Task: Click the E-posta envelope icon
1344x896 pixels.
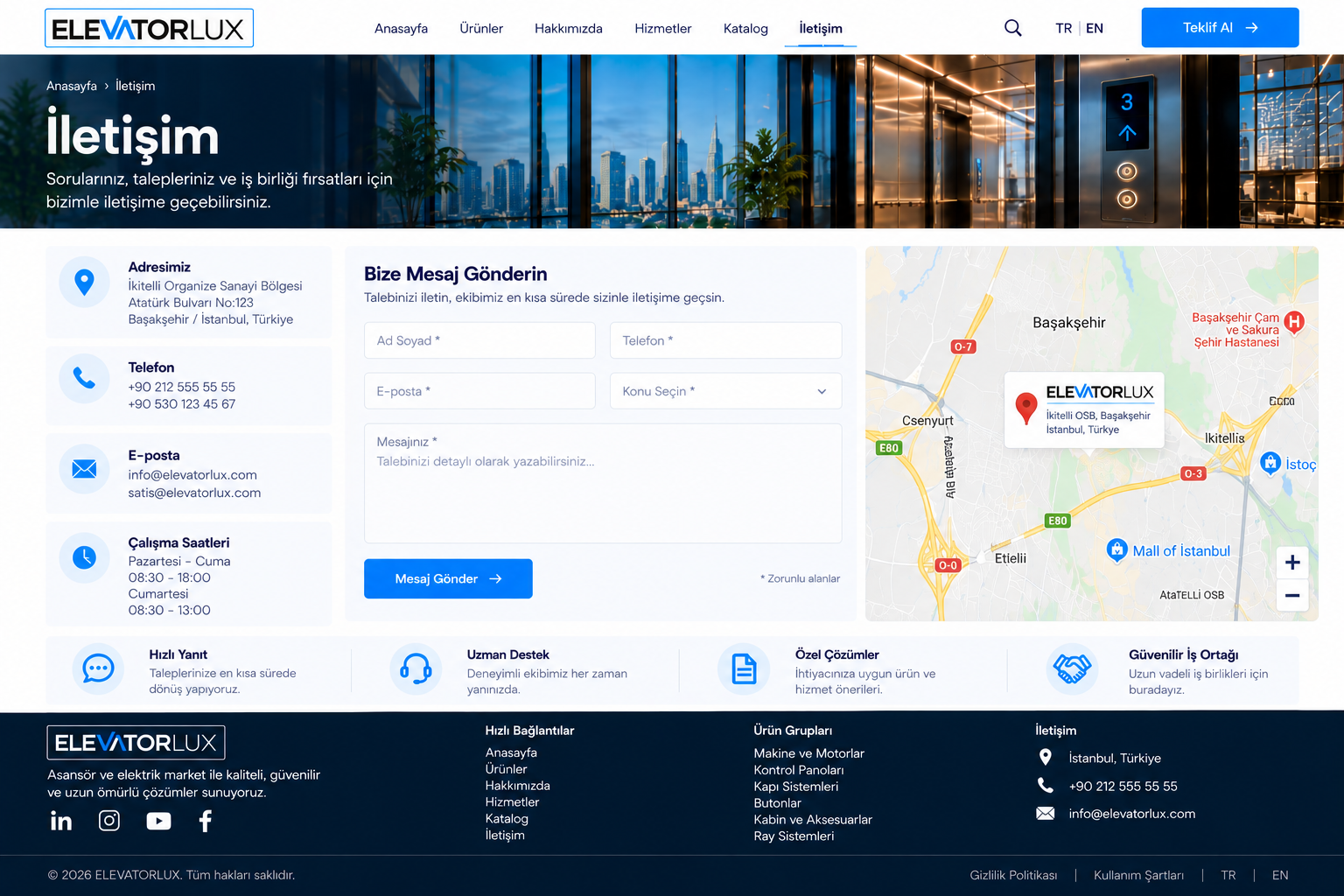Action: pos(84,469)
